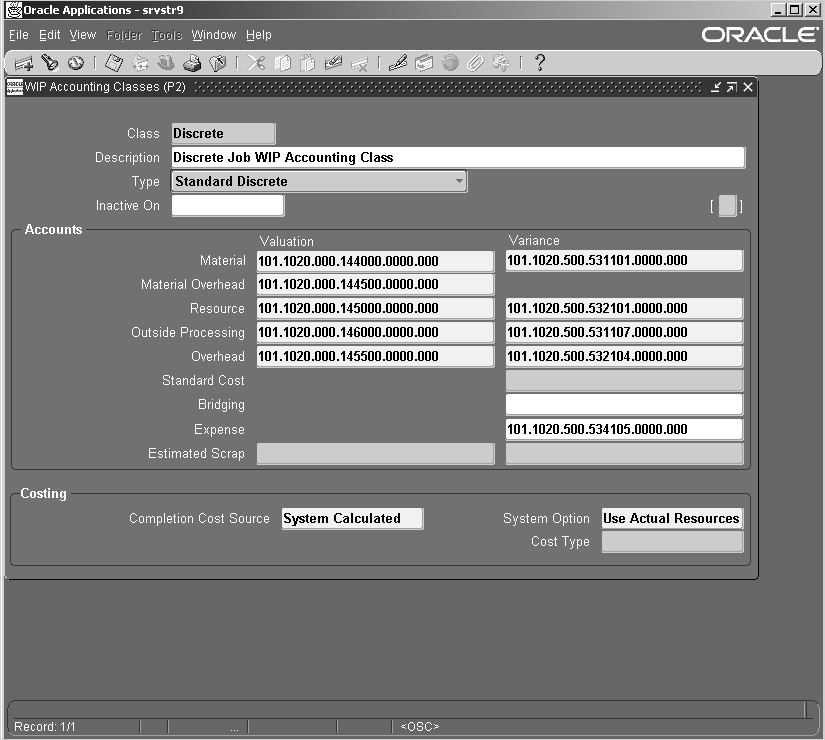
Task: Click the '<OSC>' status bar indicator
Action: [x=420, y=727]
